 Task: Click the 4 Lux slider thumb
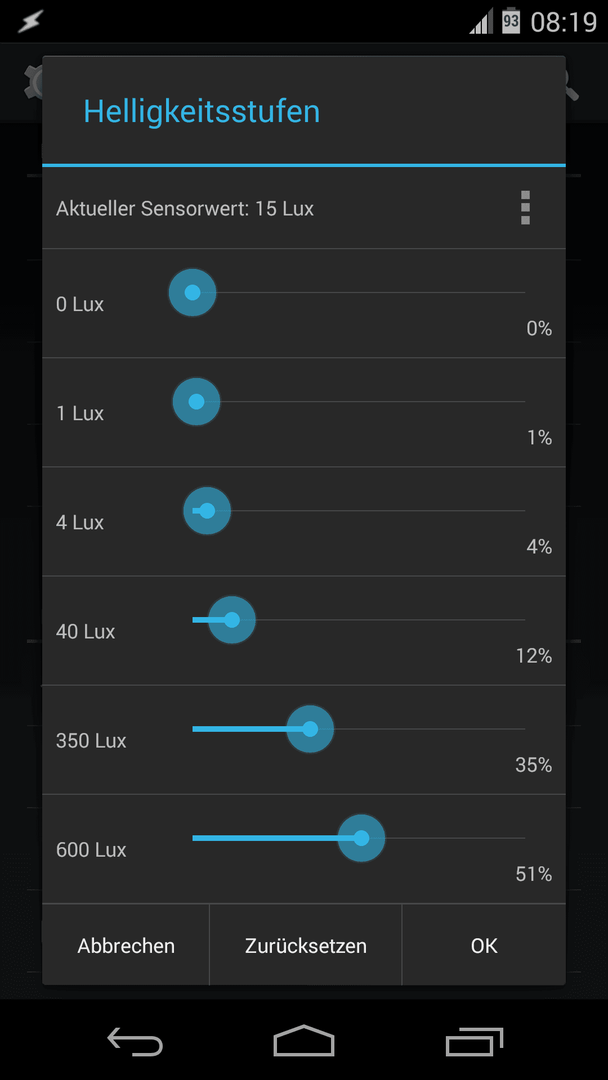[207, 511]
